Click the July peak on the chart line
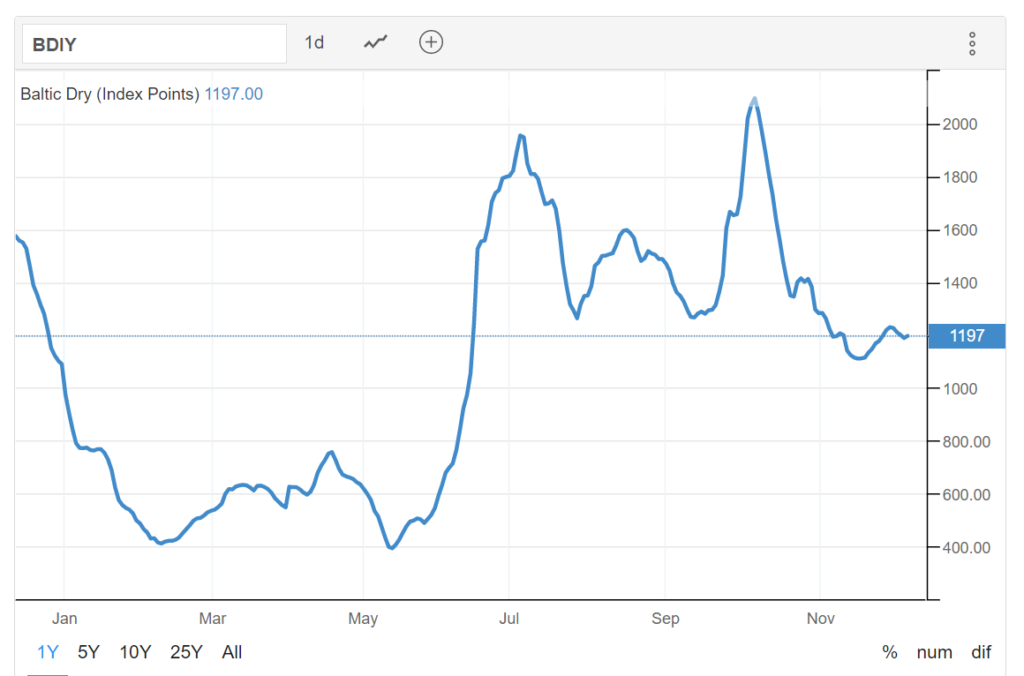 pos(521,135)
